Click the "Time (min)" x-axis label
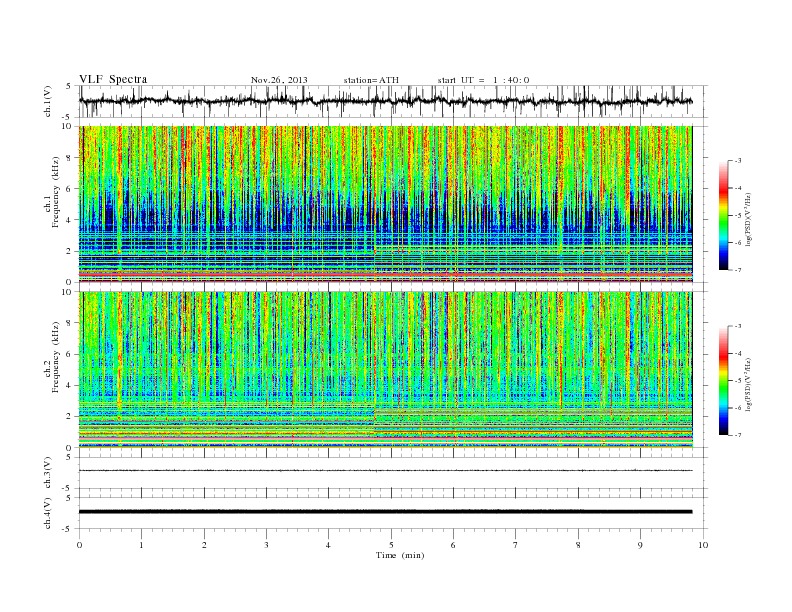This screenshot has width=792, height=612. coord(400,555)
